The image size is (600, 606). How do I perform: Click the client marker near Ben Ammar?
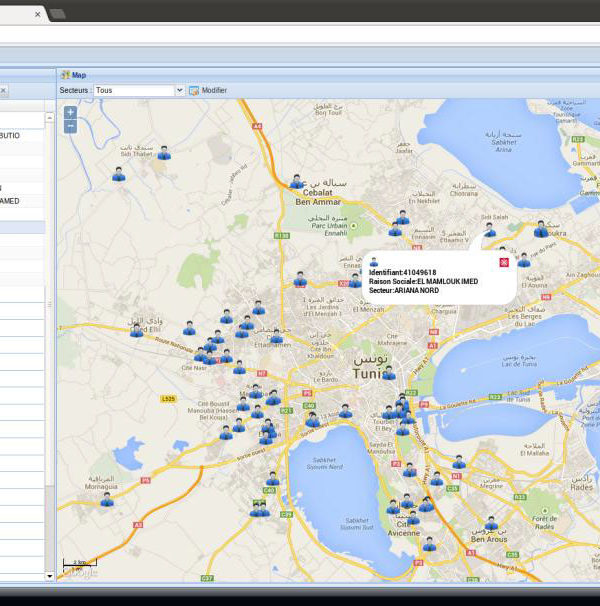[297, 181]
